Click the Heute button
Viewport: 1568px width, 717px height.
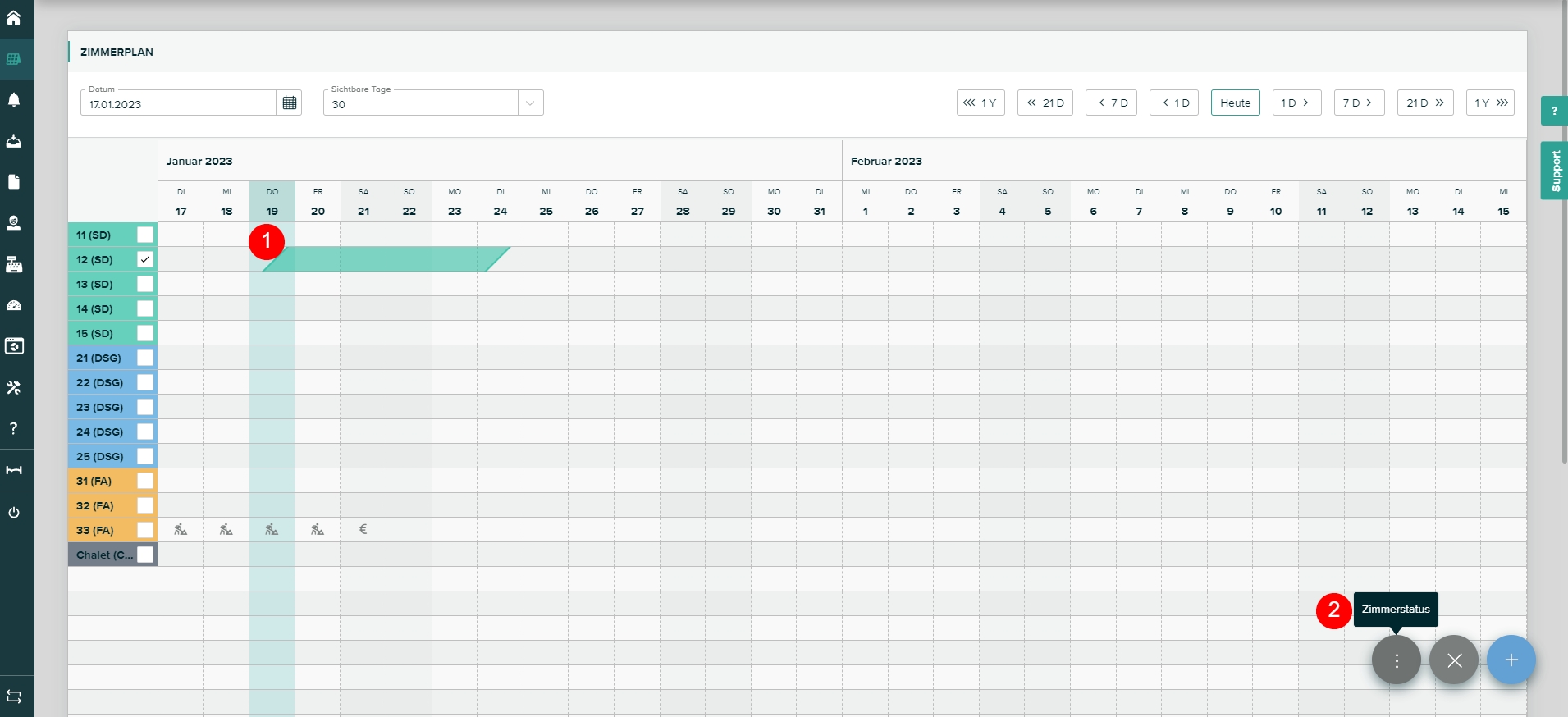[1235, 103]
